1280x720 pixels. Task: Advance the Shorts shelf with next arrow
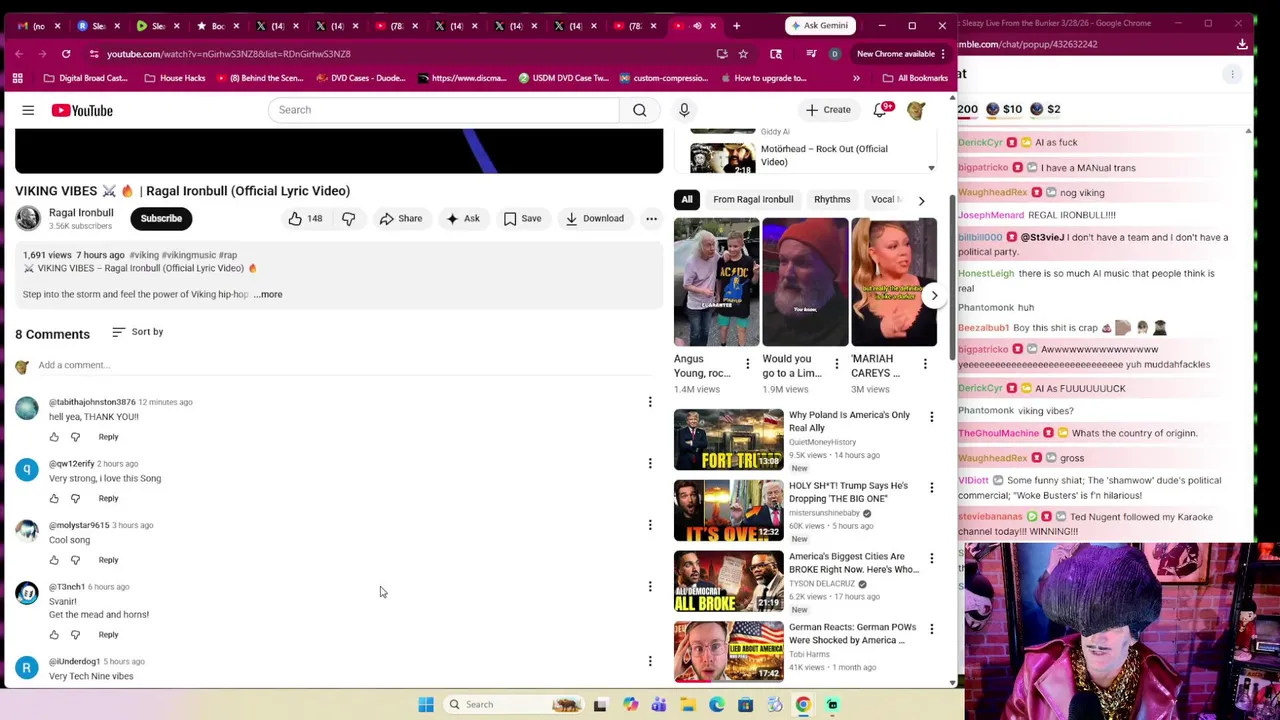coord(934,295)
